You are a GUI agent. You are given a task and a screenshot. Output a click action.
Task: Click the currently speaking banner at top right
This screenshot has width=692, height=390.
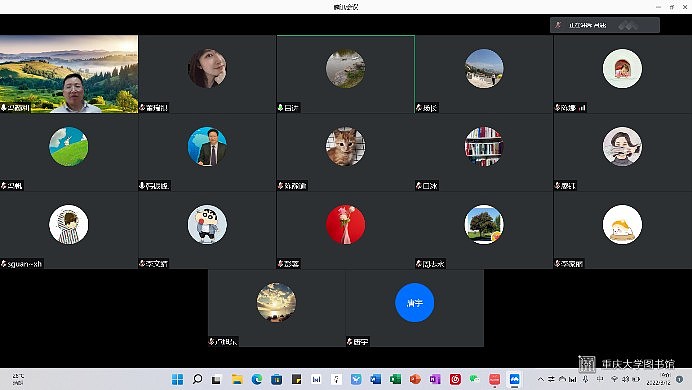(605, 25)
